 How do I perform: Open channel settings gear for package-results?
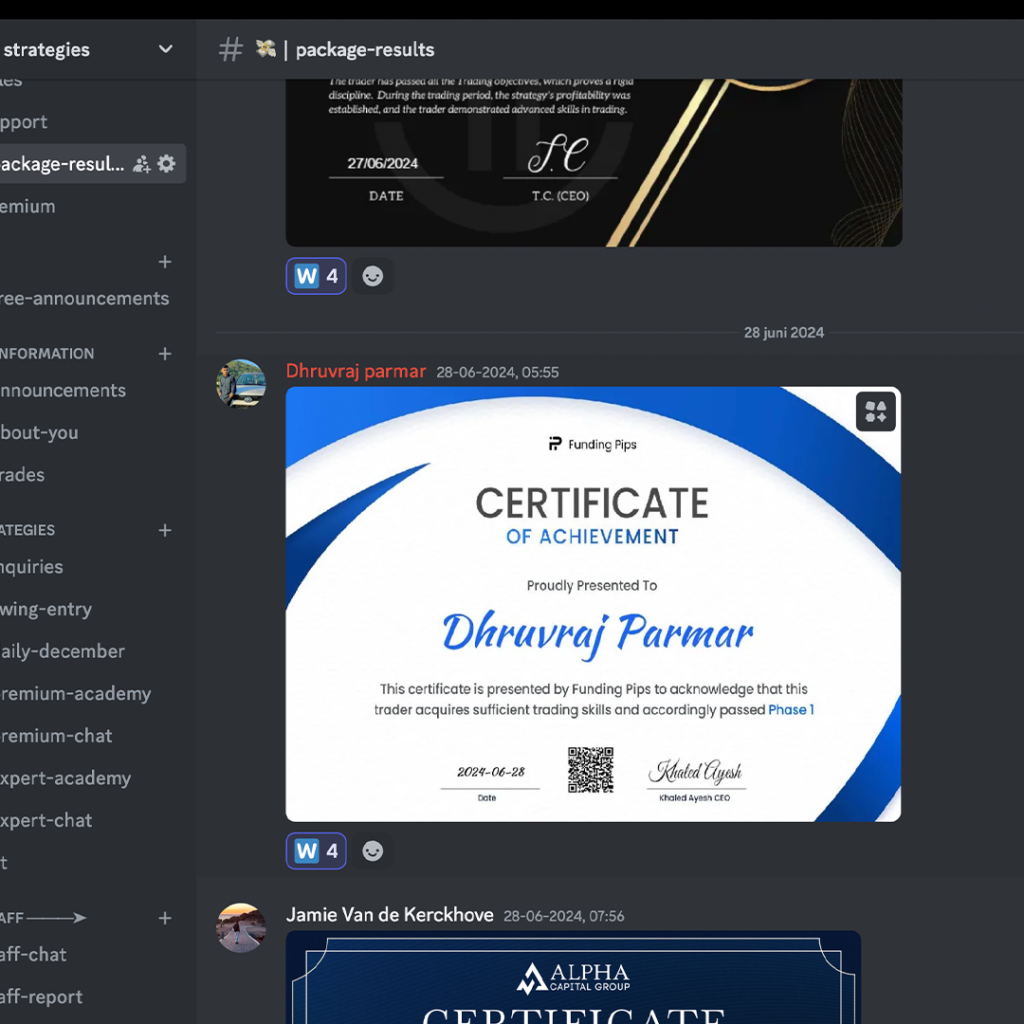[167, 163]
